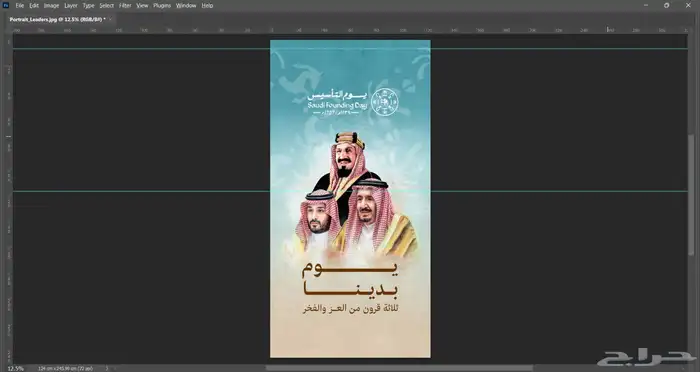
Task: Open the Help menu
Action: click(207, 5)
